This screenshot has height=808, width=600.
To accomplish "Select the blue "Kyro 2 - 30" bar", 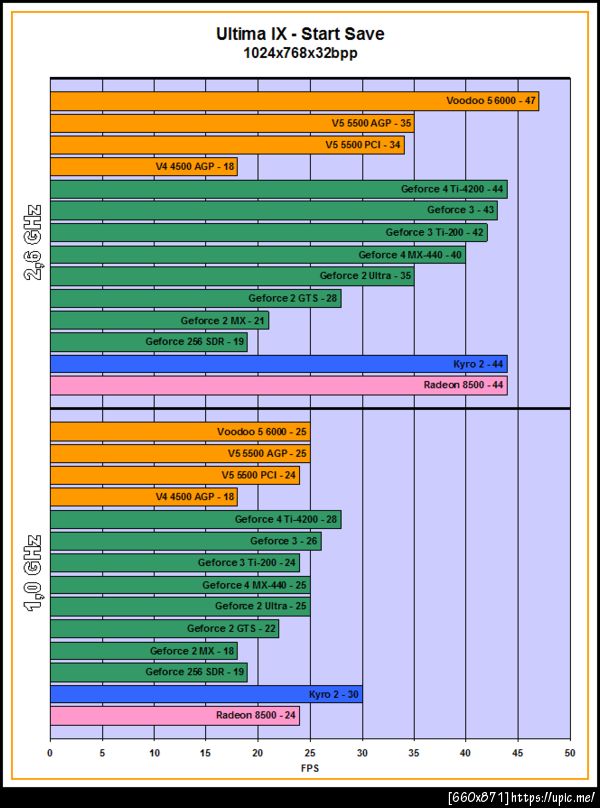I will 206,695.
